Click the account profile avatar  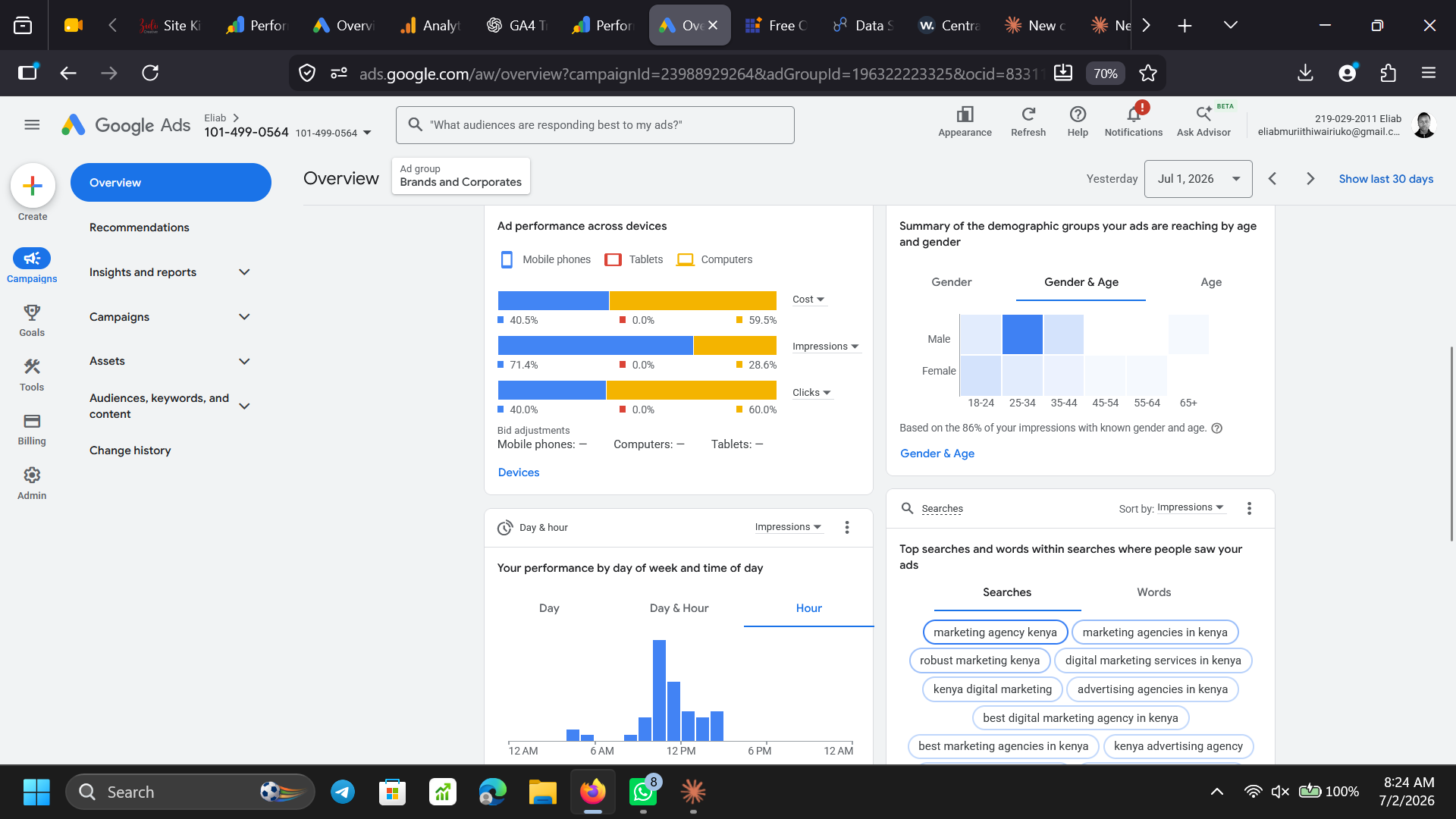(1423, 124)
